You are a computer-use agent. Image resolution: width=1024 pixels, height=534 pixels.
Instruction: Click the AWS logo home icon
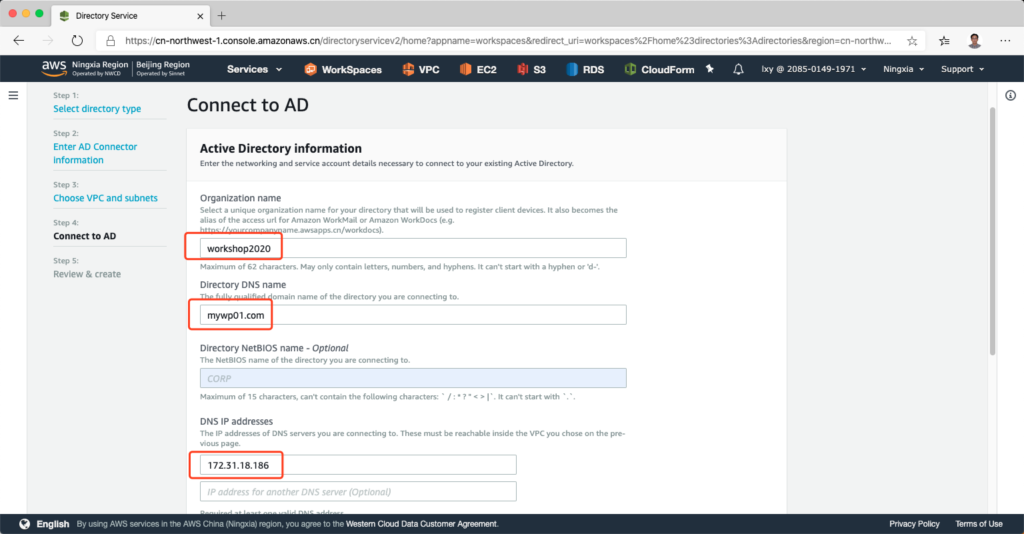click(x=53, y=69)
